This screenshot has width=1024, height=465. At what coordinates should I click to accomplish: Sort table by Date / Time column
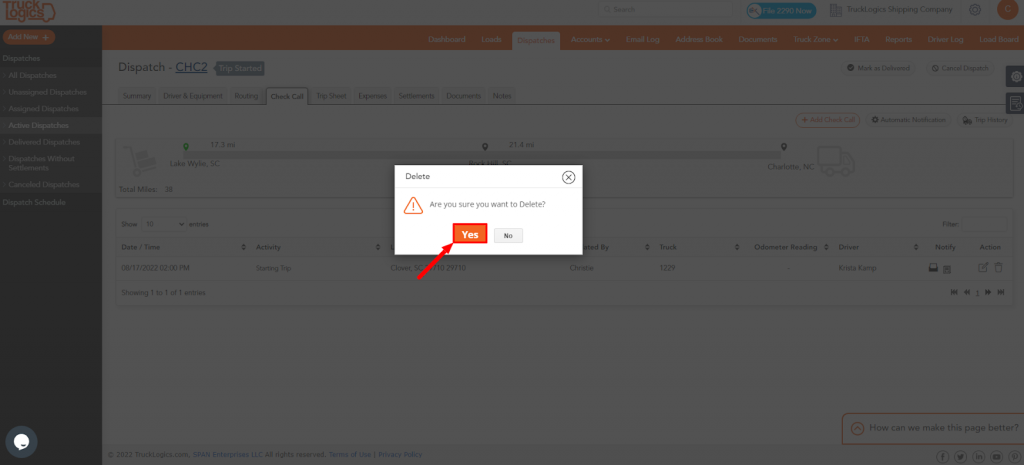[183, 248]
